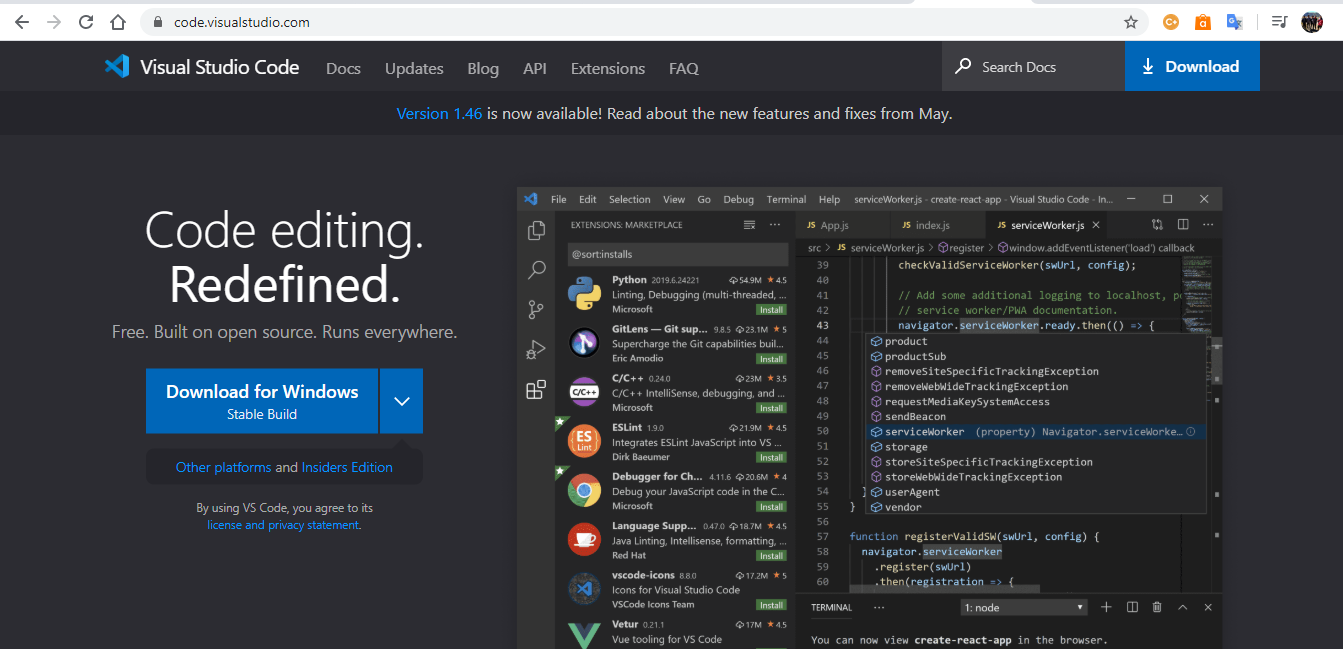Open the Selection menu in VS Code
1343x649 pixels.
pyautogui.click(x=630, y=199)
